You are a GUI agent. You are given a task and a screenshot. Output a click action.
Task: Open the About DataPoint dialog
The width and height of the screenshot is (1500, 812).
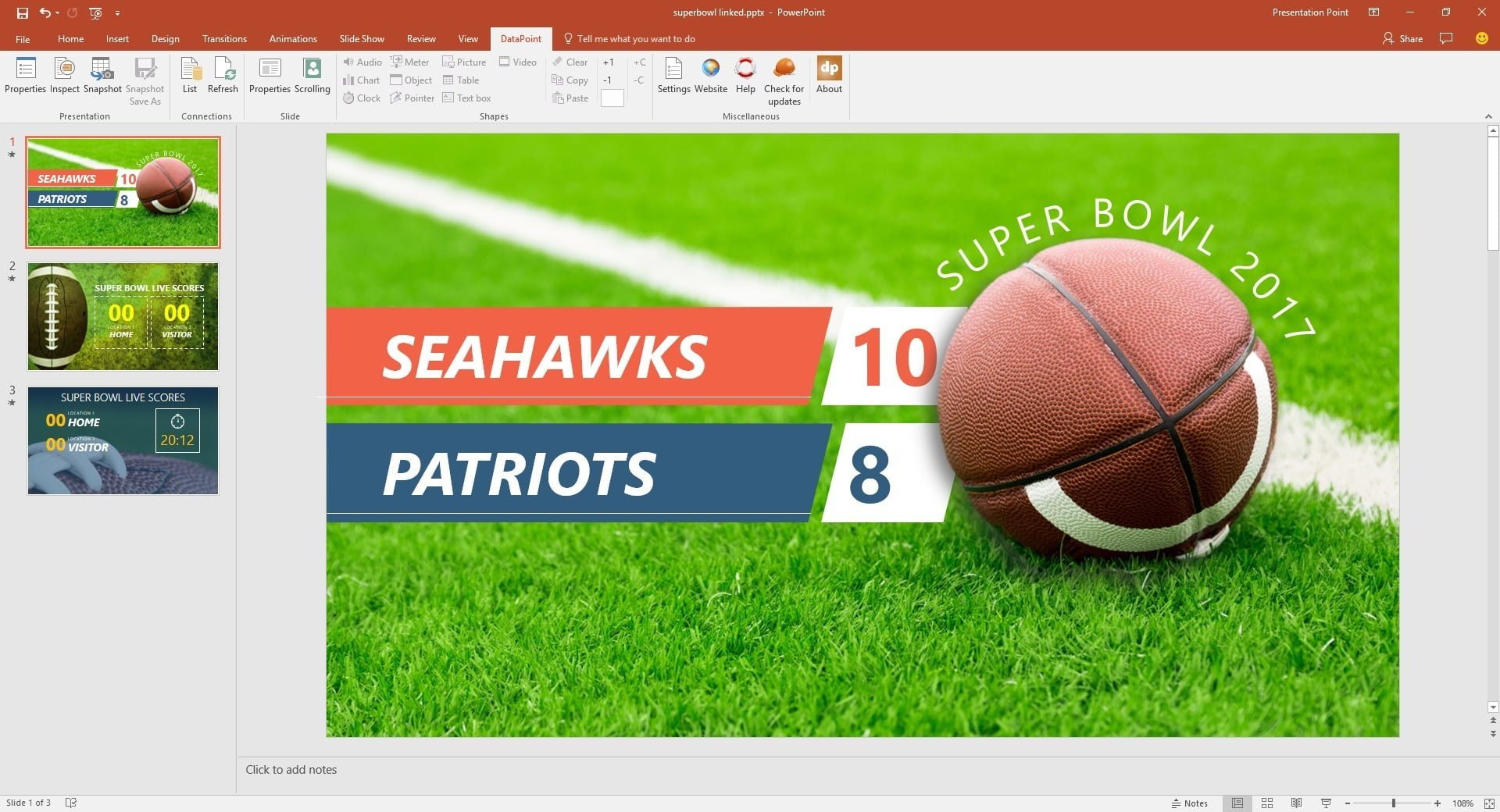click(x=829, y=76)
